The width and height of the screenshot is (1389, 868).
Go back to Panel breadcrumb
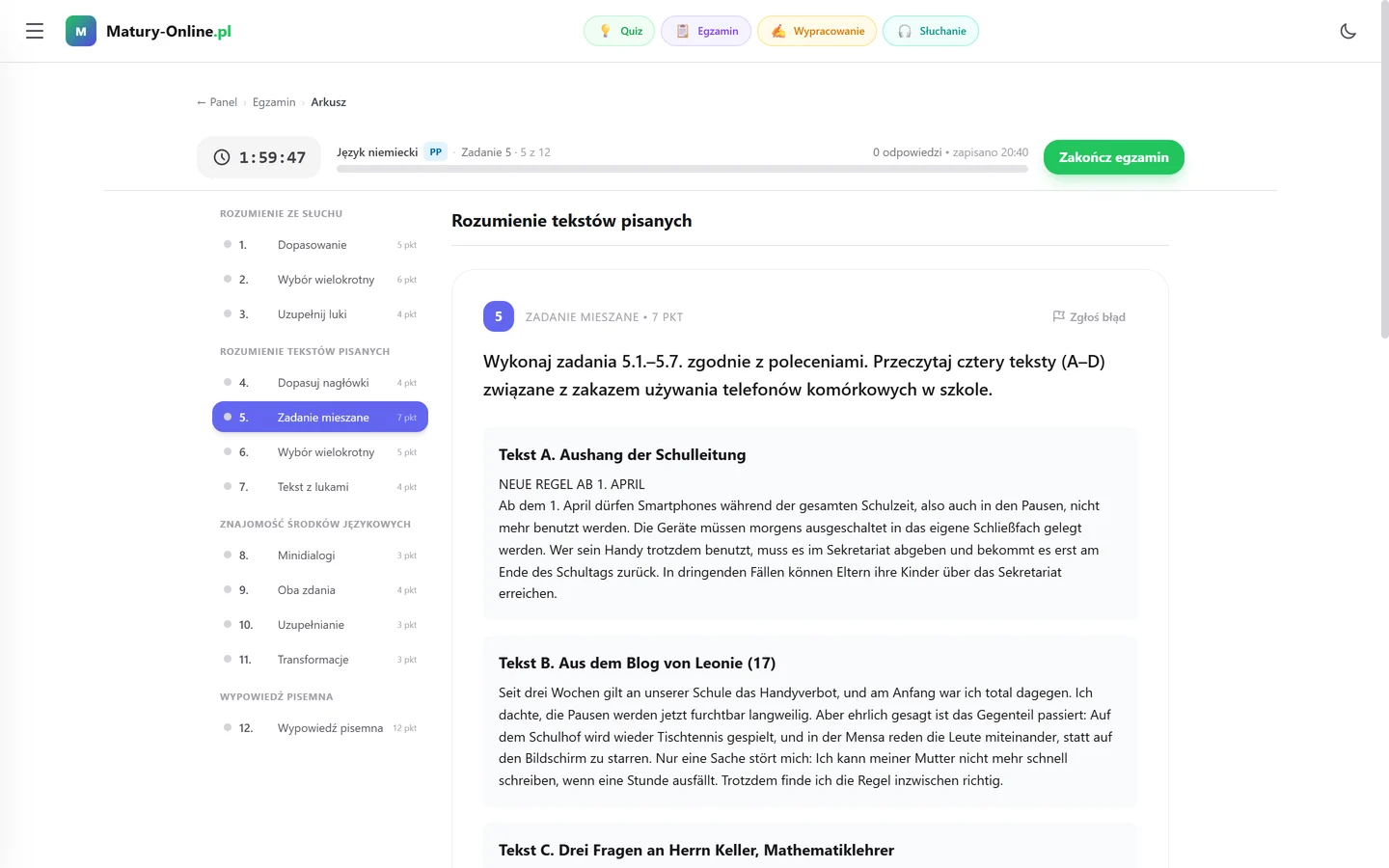tap(217, 102)
